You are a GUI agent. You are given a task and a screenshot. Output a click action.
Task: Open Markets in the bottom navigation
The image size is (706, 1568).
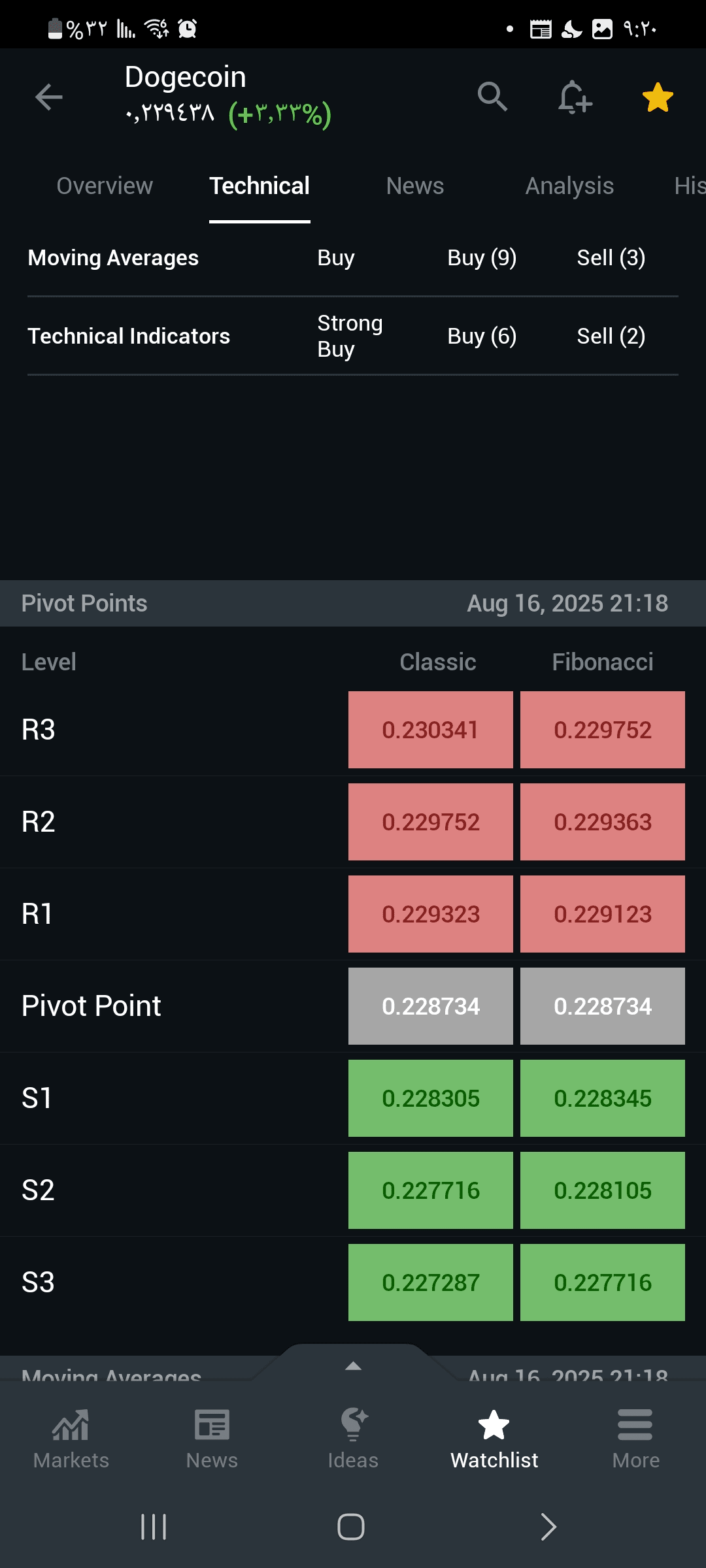click(x=71, y=1439)
